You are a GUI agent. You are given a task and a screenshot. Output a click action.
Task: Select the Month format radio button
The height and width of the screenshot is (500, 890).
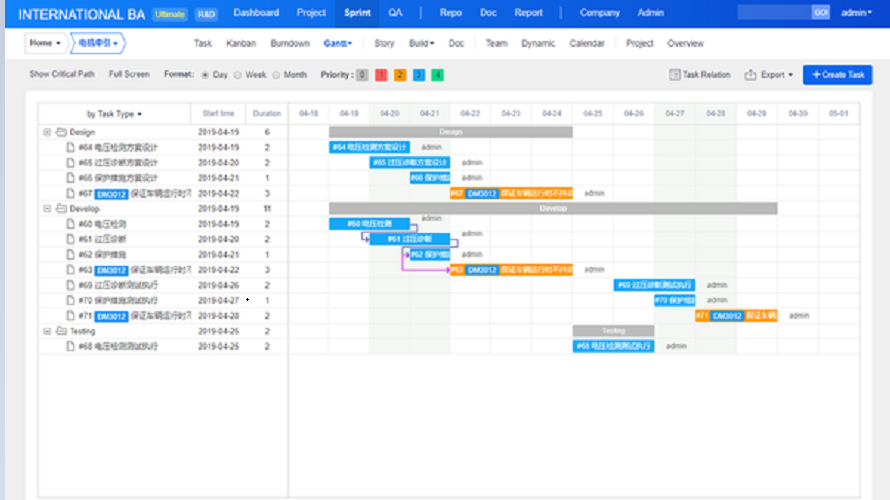coord(276,75)
